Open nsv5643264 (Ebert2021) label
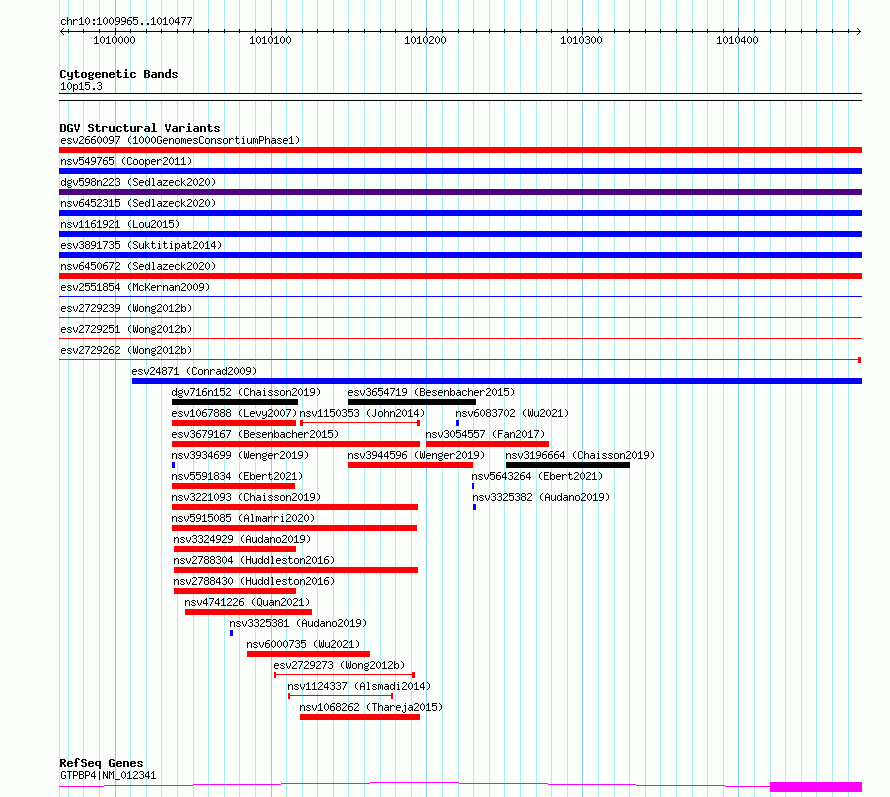Viewport: 890px width, 797px height. coord(537,476)
